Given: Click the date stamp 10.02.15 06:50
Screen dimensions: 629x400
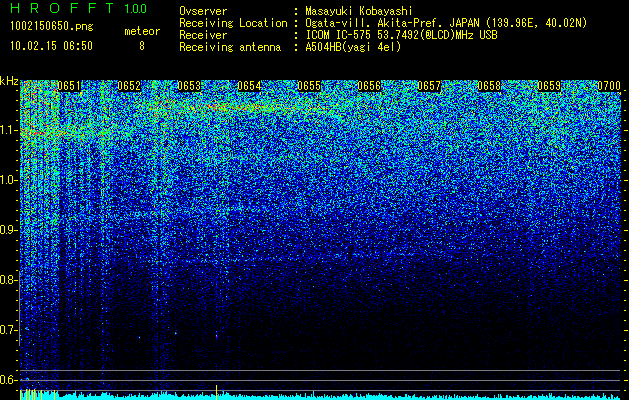Looking at the screenshot, I should click(51, 46).
